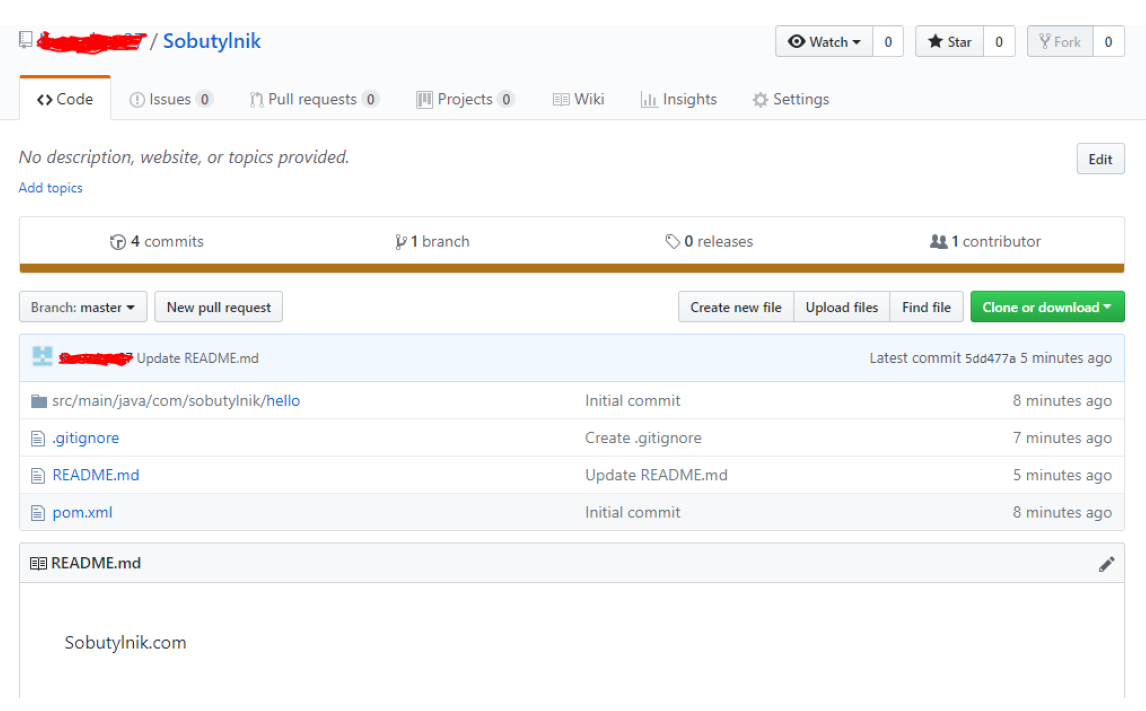Click the eye icon in Watch button
This screenshot has height=711, width=1146.
click(796, 42)
